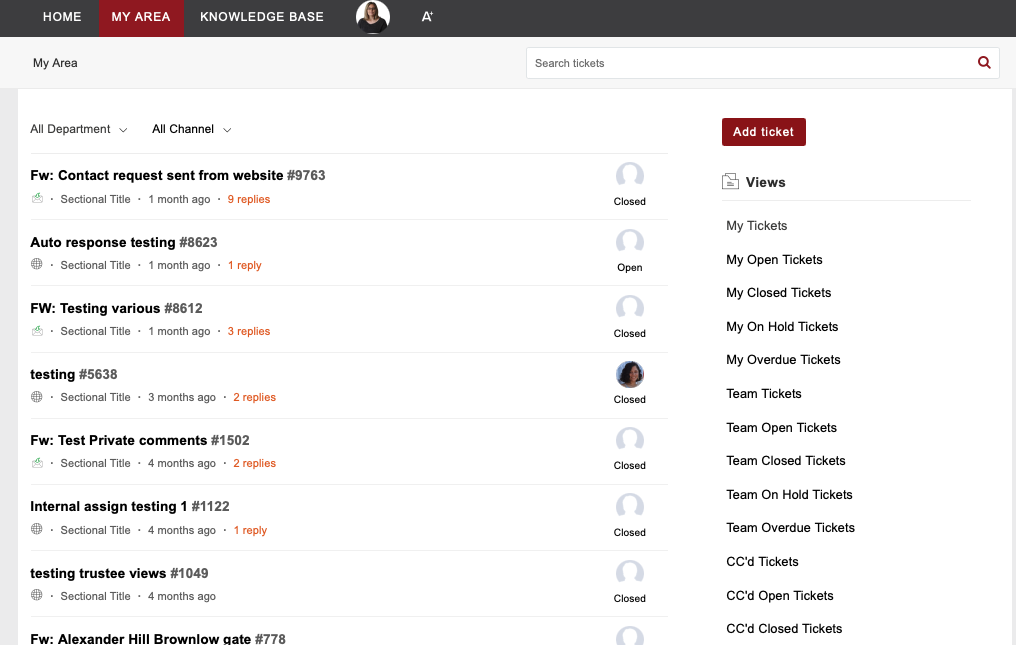1016x645 pixels.
Task: Click blank assignee avatar on ticket #1122
Action: (629, 507)
